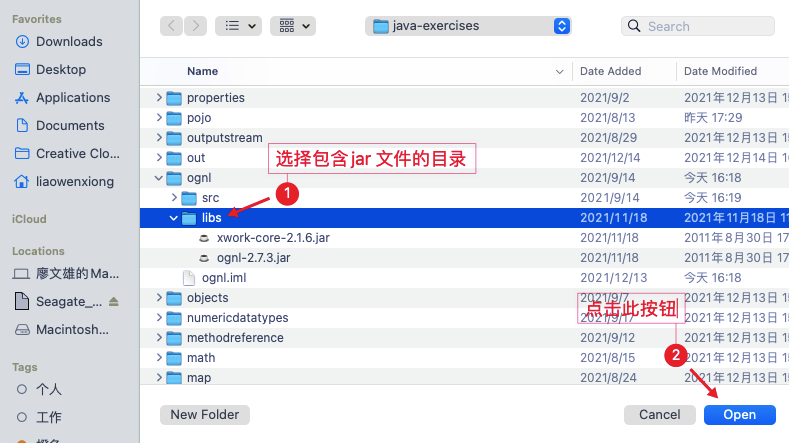Viewport: 789px width, 443px height.
Task: Select the properties folder icon
Action: (x=174, y=98)
